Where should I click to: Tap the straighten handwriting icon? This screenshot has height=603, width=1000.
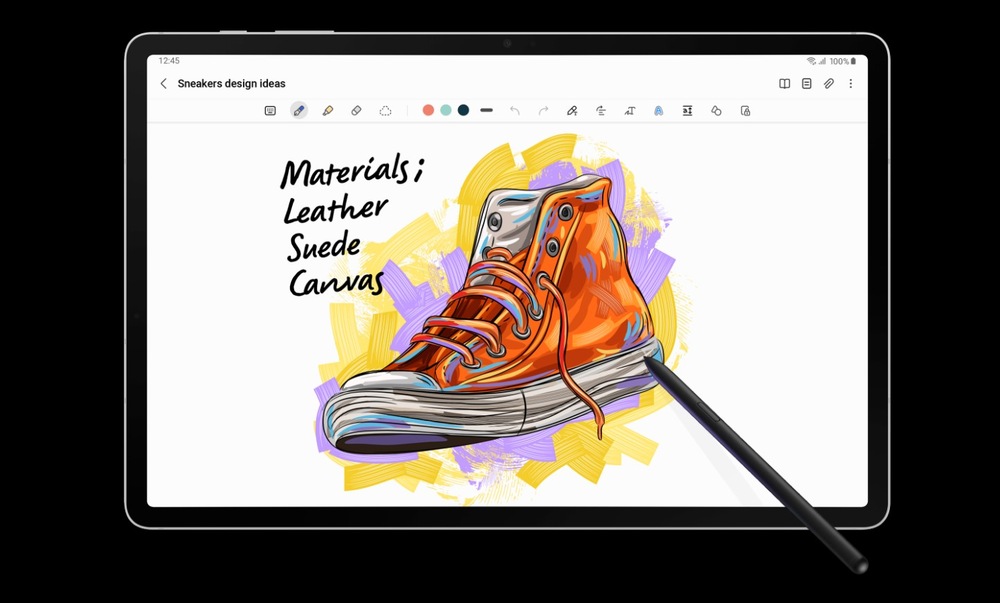click(x=601, y=110)
